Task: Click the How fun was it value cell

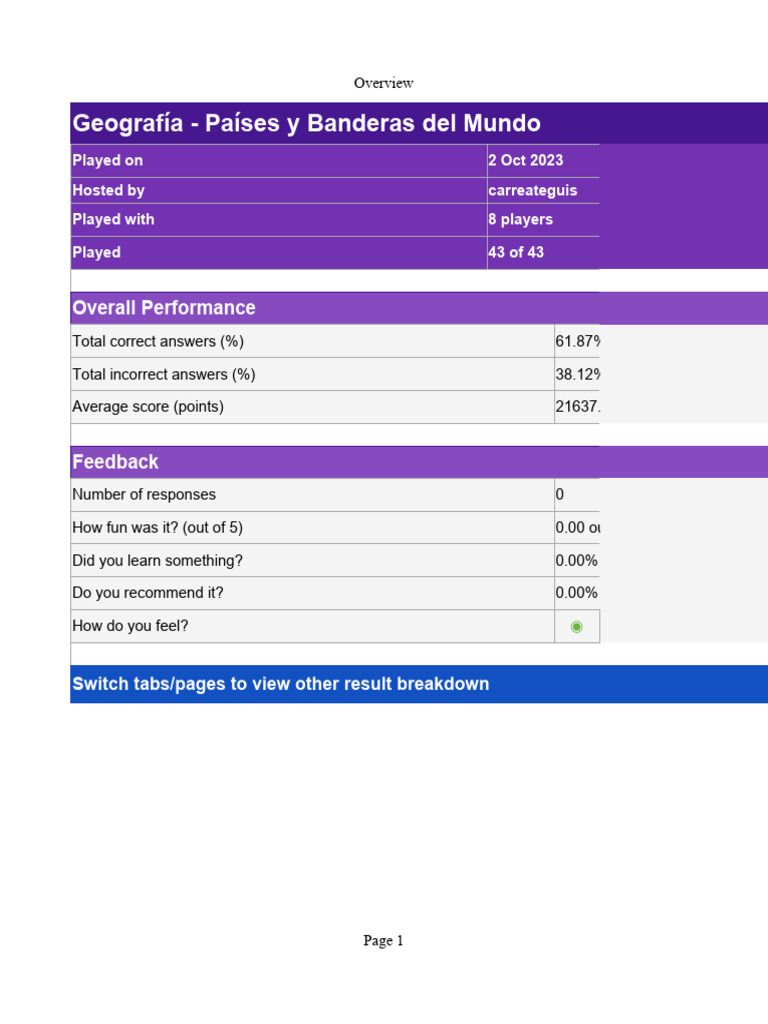Action: 577,528
